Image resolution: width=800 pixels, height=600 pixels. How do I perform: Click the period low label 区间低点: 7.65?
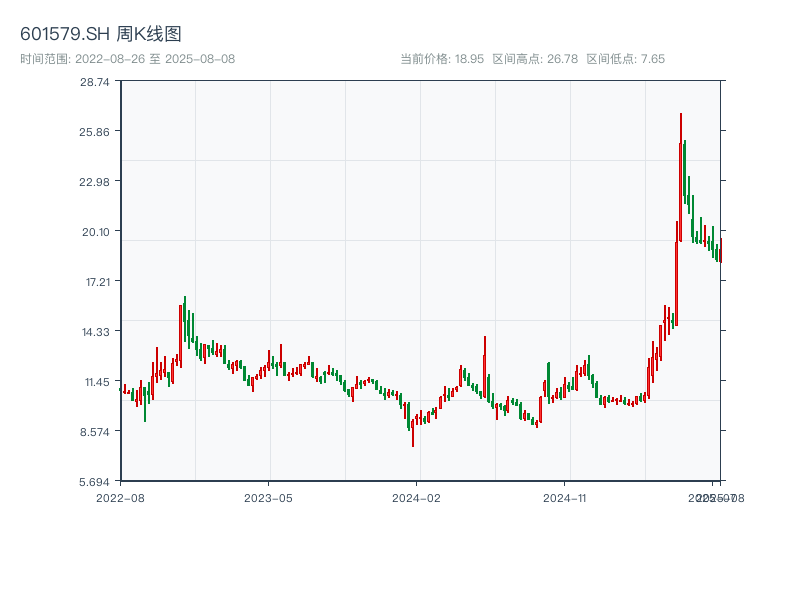click(x=626, y=59)
